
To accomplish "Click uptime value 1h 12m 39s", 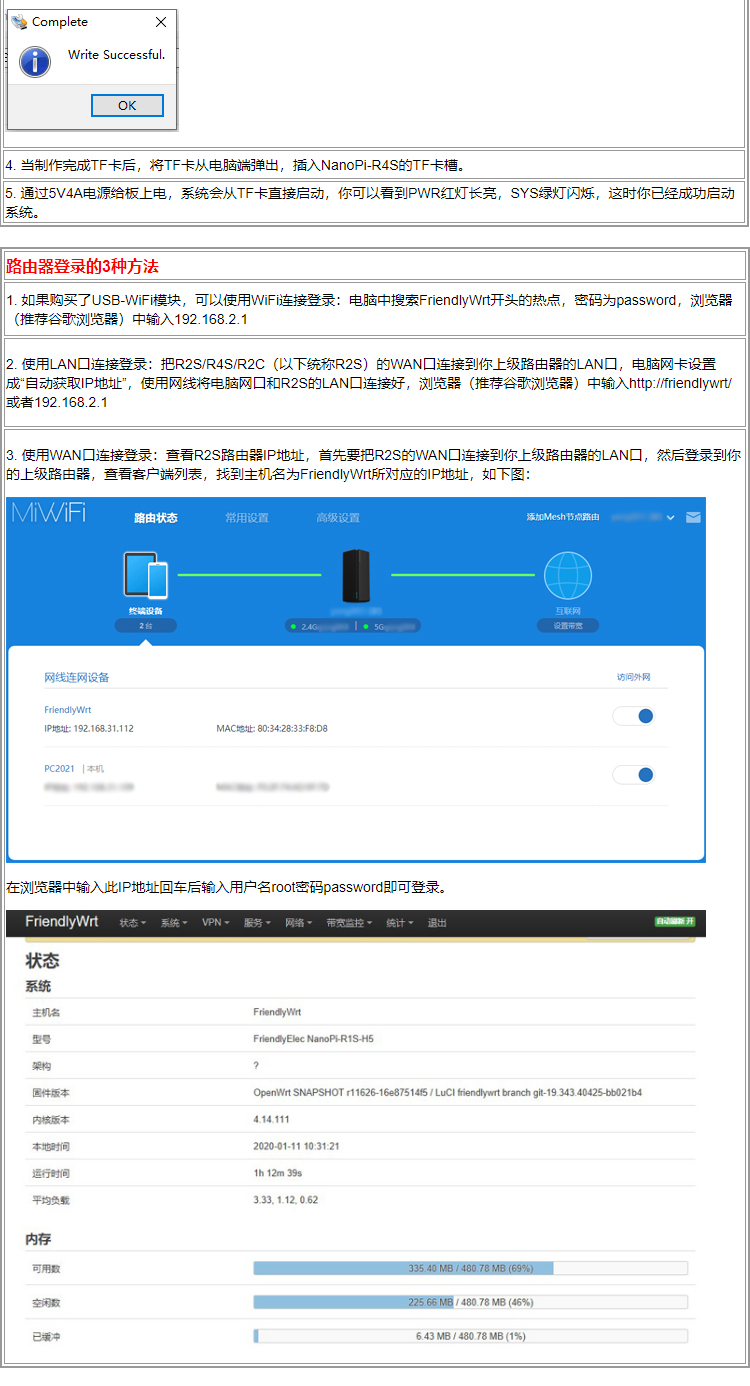I will point(277,1173).
